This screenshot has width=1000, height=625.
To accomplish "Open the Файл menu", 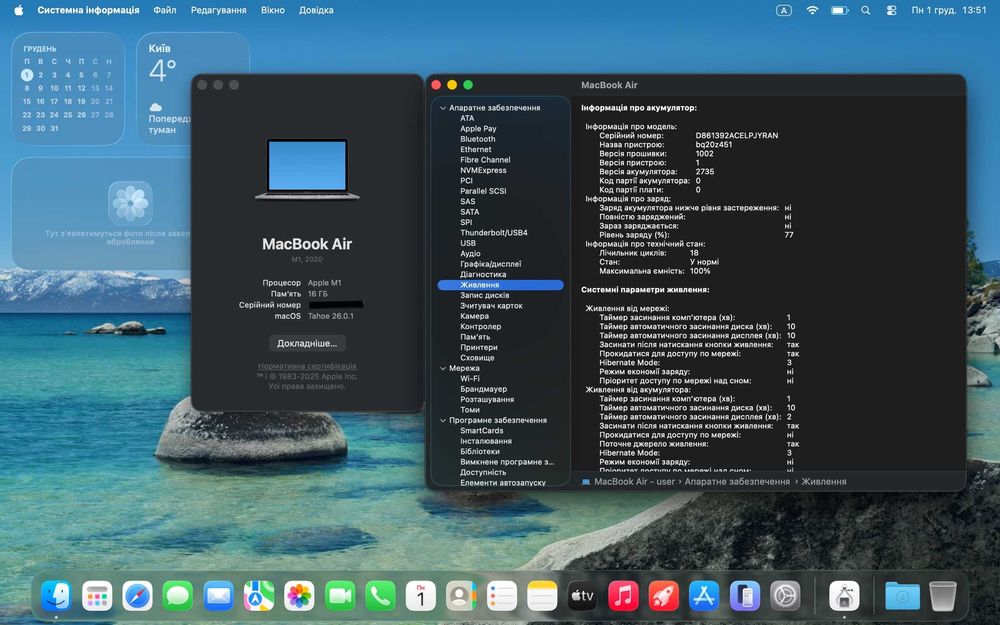I will 165,10.
